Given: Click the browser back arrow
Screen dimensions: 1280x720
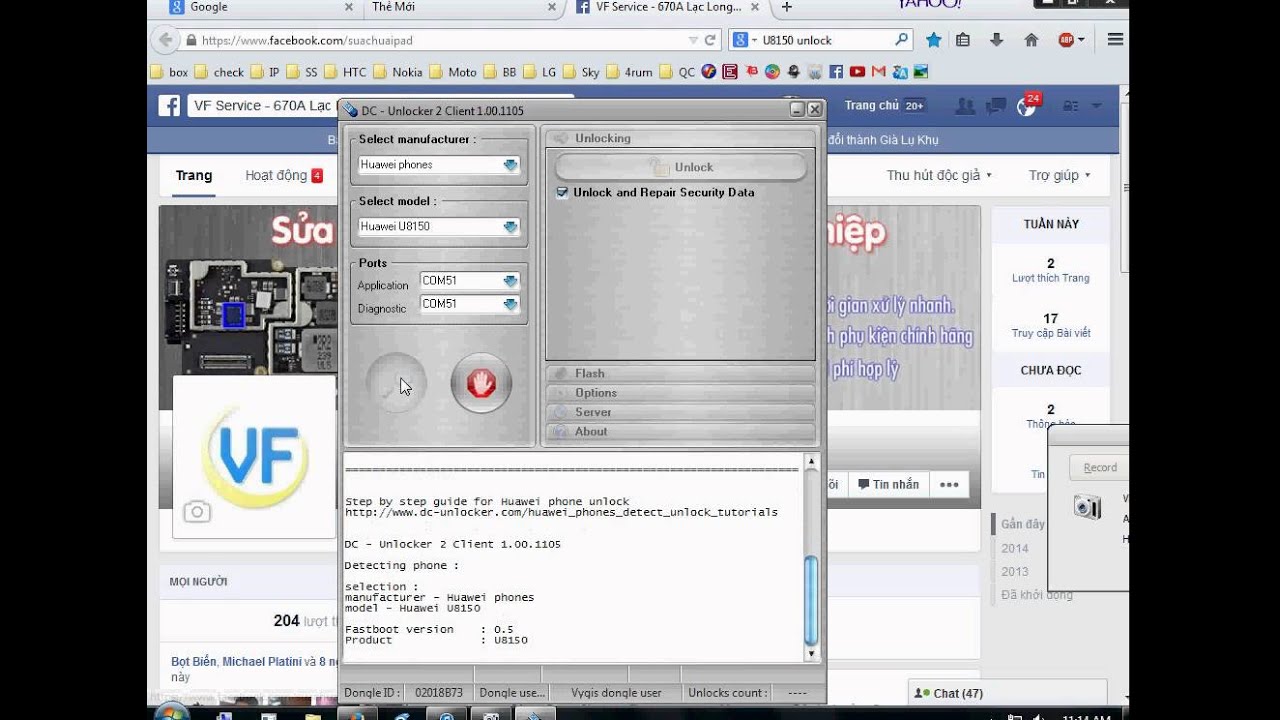Looking at the screenshot, I should [165, 40].
